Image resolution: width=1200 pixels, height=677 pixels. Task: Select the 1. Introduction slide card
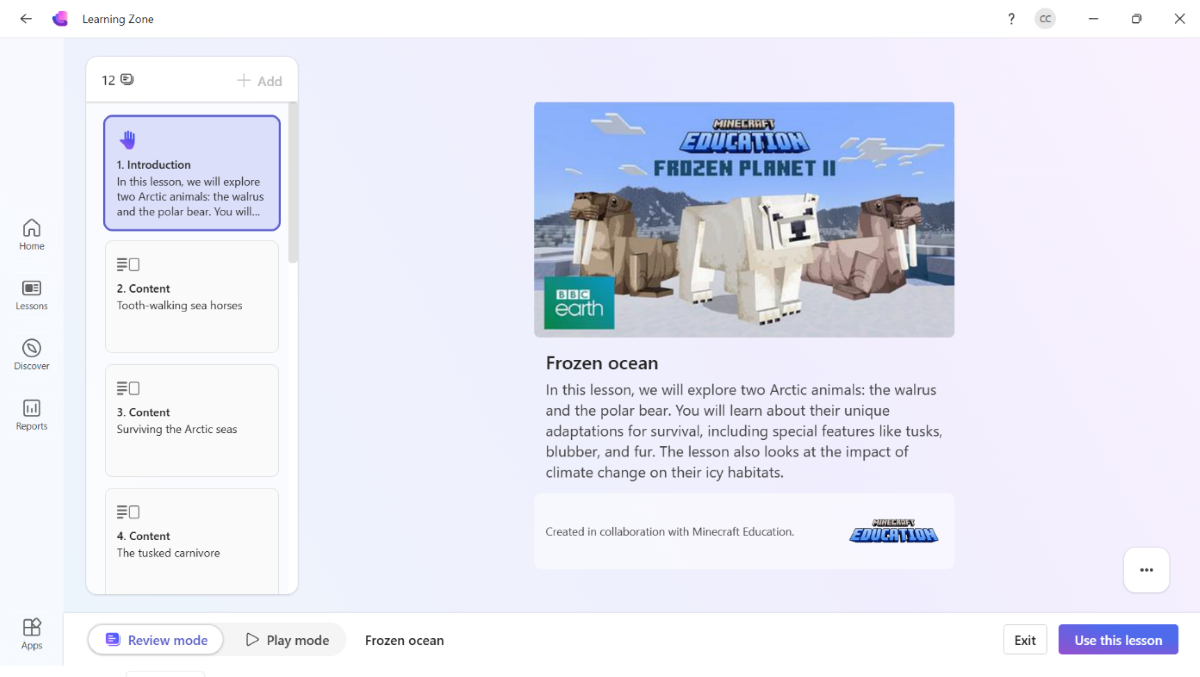point(192,173)
